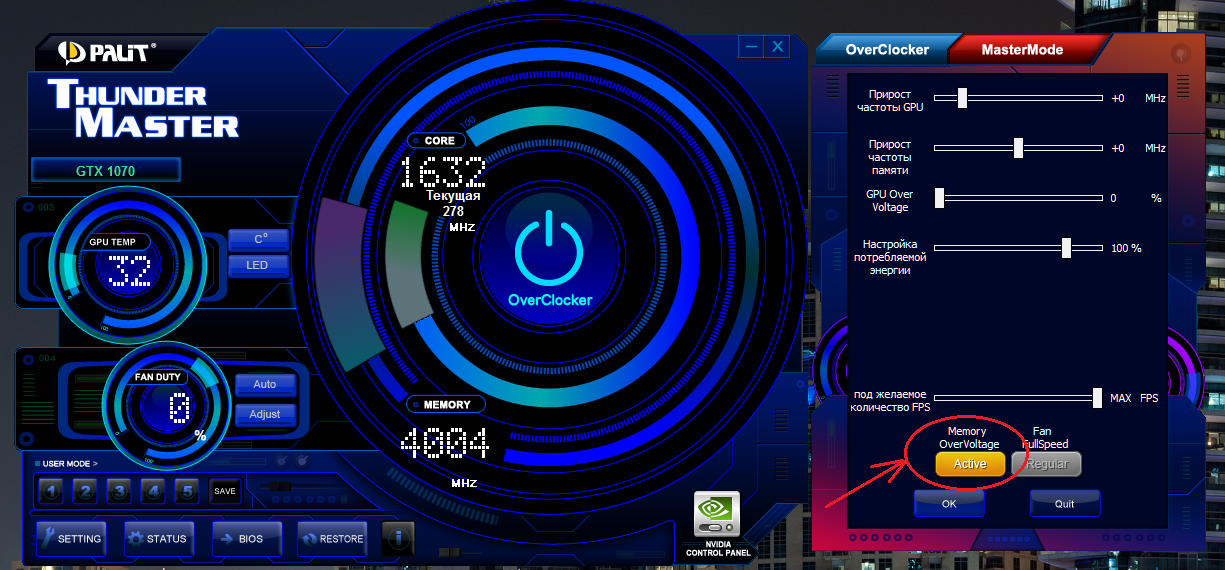The image size is (1225, 570).
Task: Toggle the C° temperature unit button
Action: pyautogui.click(x=259, y=240)
